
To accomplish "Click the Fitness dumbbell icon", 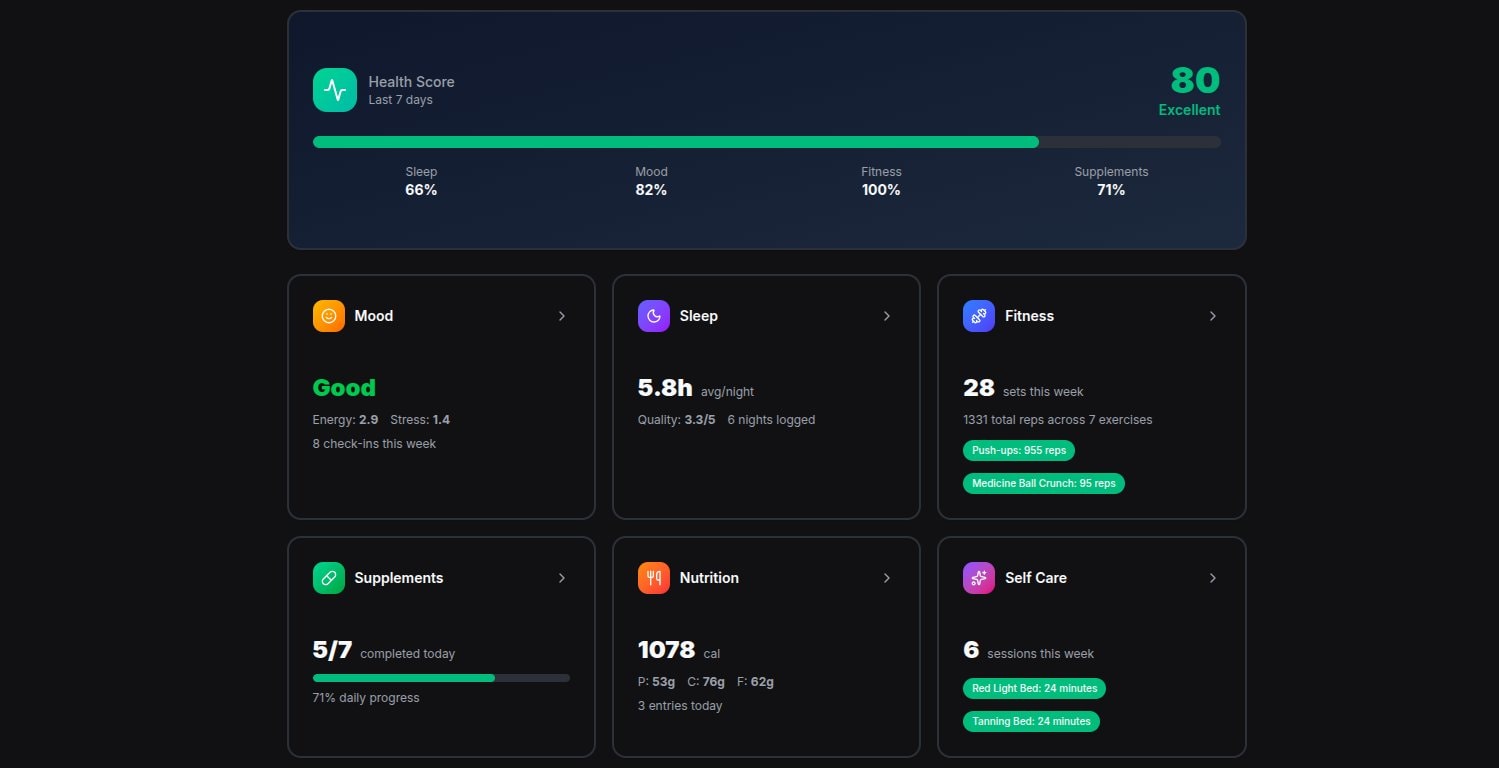I will (x=978, y=315).
